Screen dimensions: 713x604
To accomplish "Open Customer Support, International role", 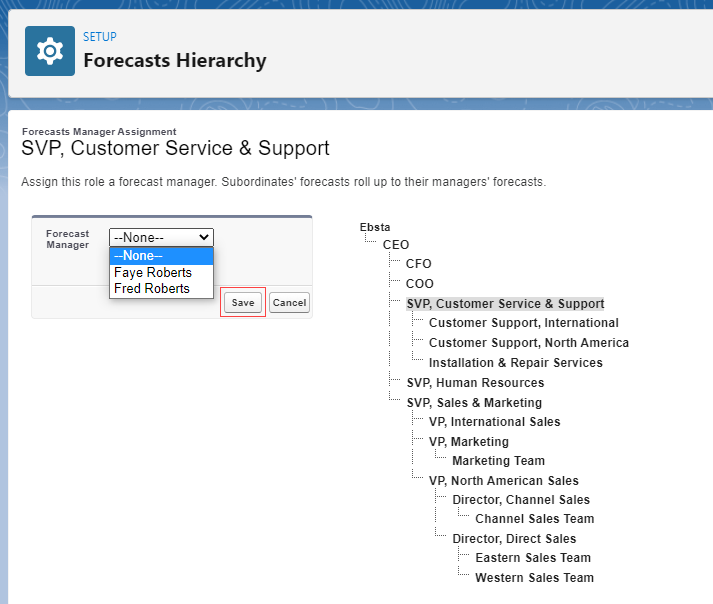I will 523,323.
